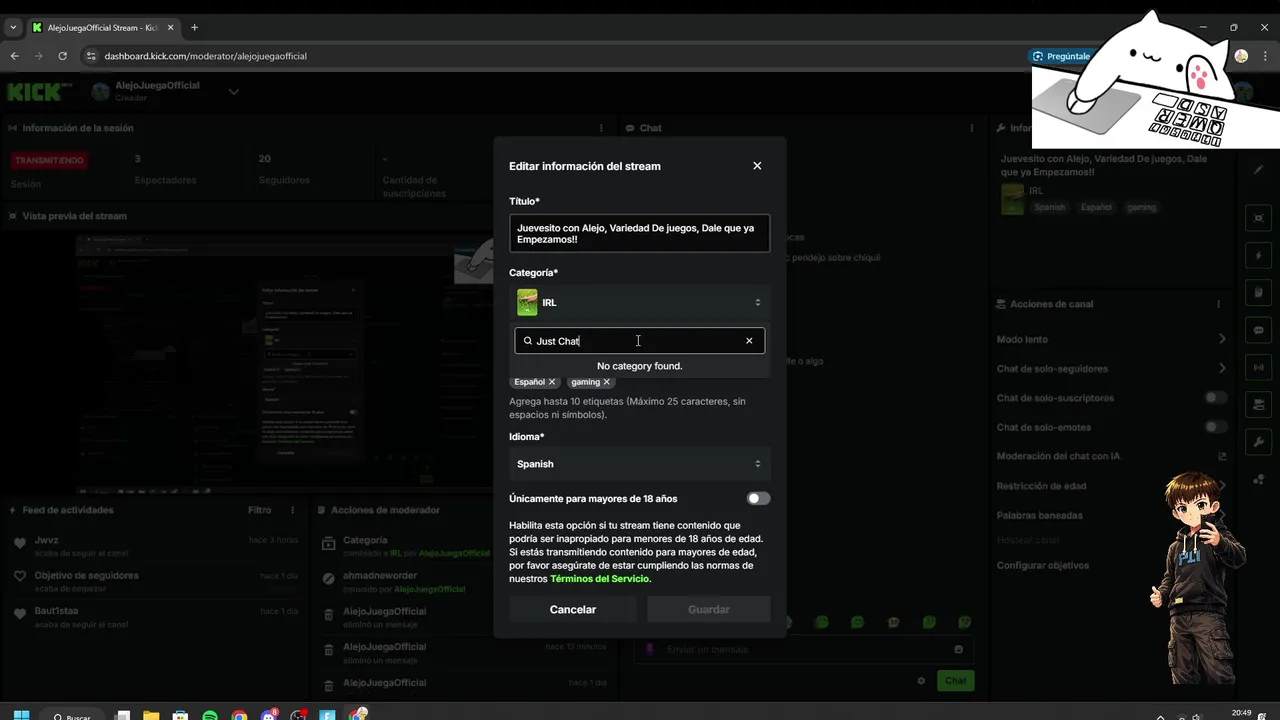Clear the category search text
This screenshot has height=720, width=1280.
[x=749, y=341]
